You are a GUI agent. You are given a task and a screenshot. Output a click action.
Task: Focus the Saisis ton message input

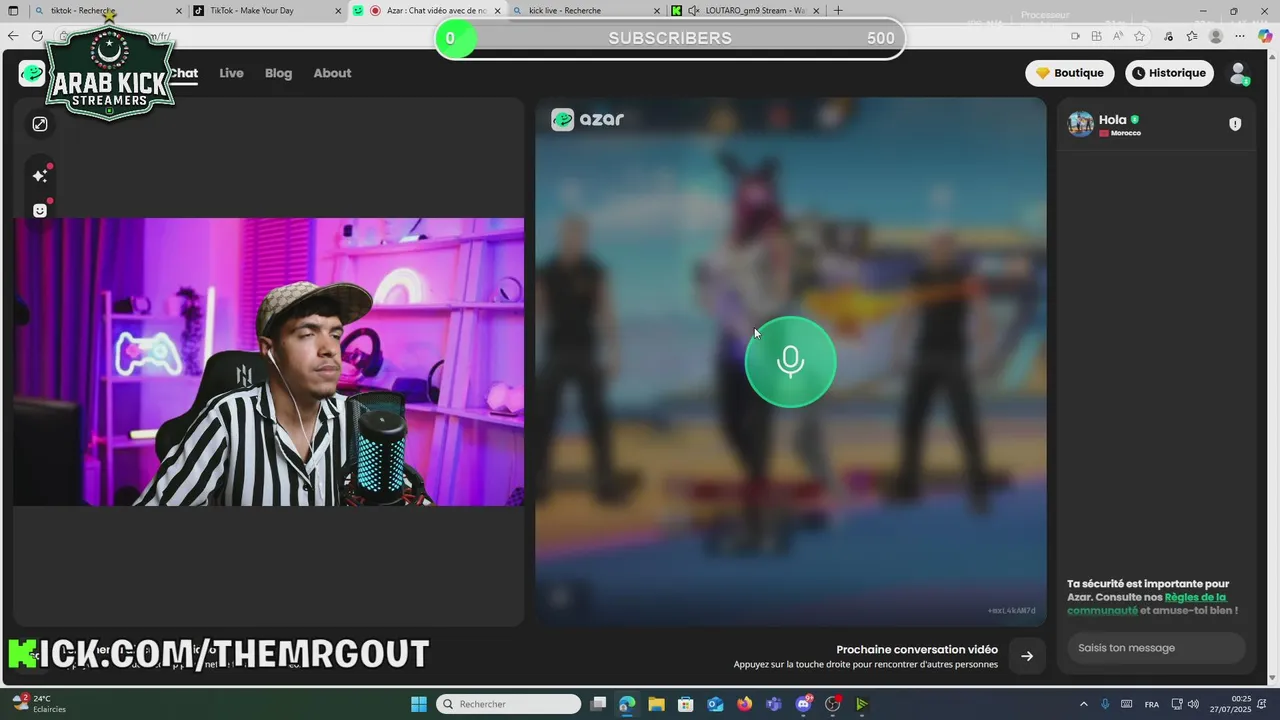[1156, 648]
